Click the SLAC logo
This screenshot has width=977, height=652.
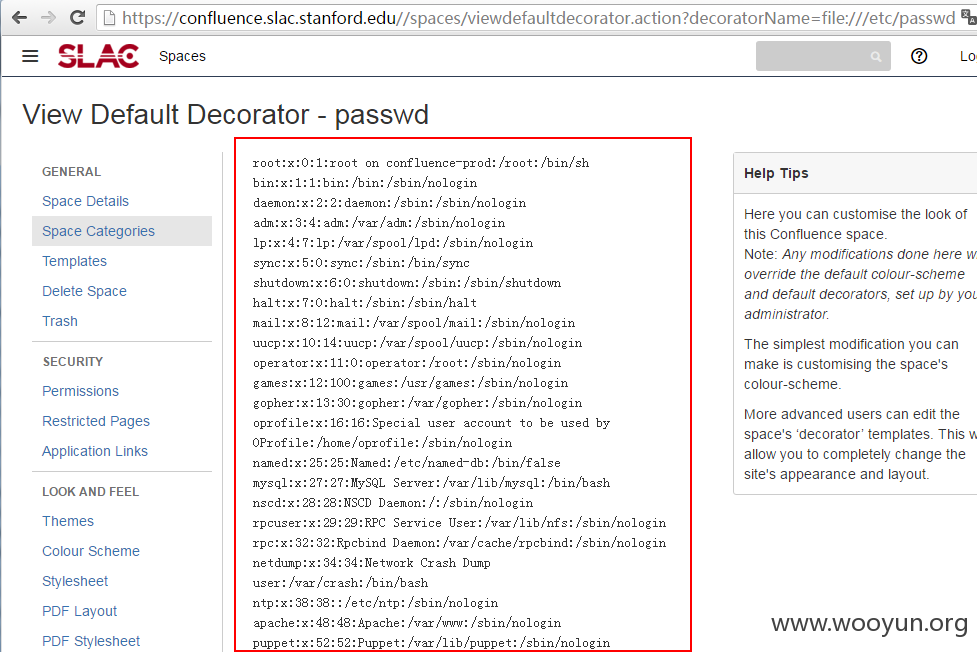(x=98, y=56)
